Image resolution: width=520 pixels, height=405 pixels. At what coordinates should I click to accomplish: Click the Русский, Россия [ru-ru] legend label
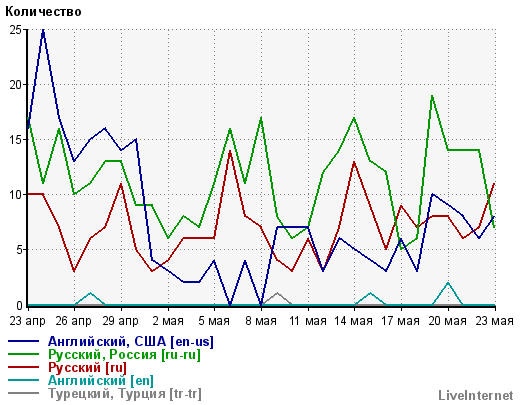124,355
